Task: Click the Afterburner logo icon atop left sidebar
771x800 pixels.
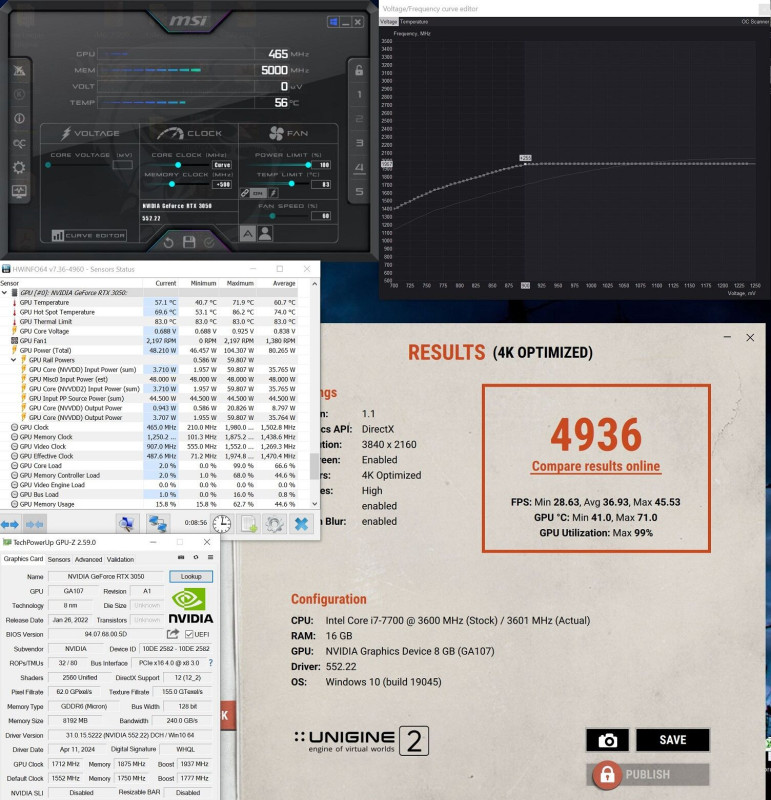Action: click(x=19, y=70)
